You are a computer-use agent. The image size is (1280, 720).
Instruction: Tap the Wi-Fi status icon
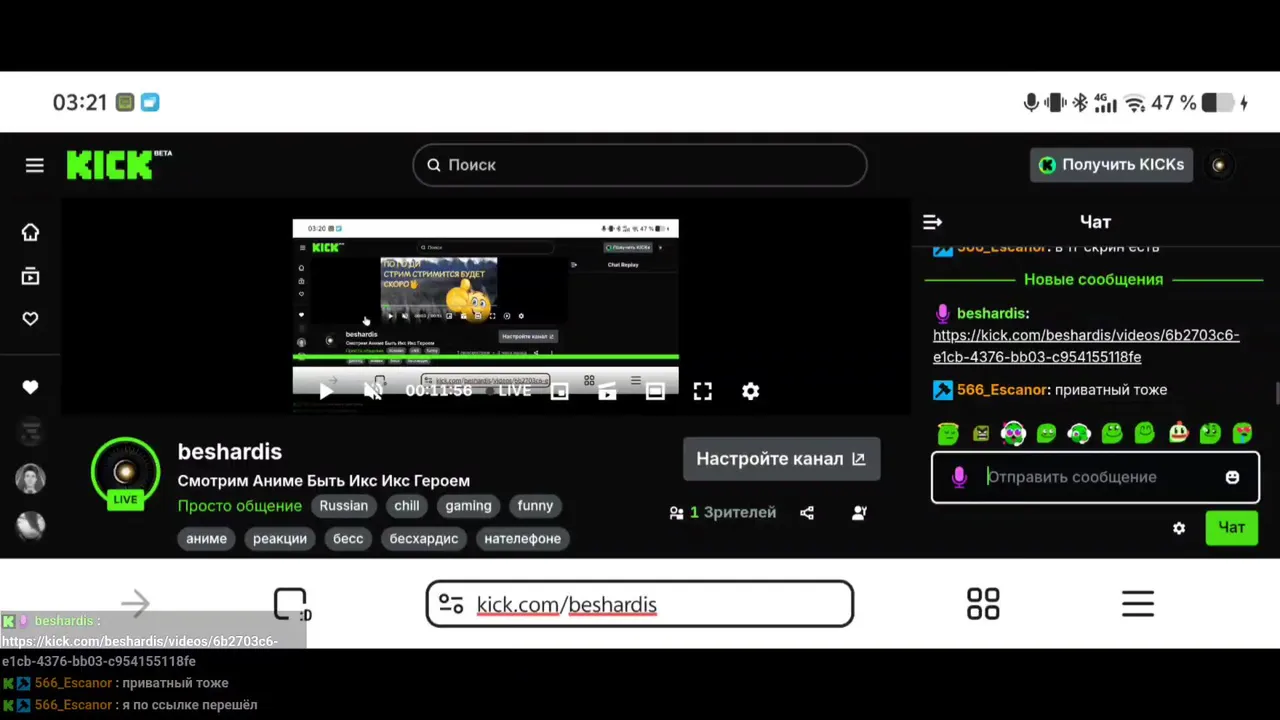click(1134, 103)
